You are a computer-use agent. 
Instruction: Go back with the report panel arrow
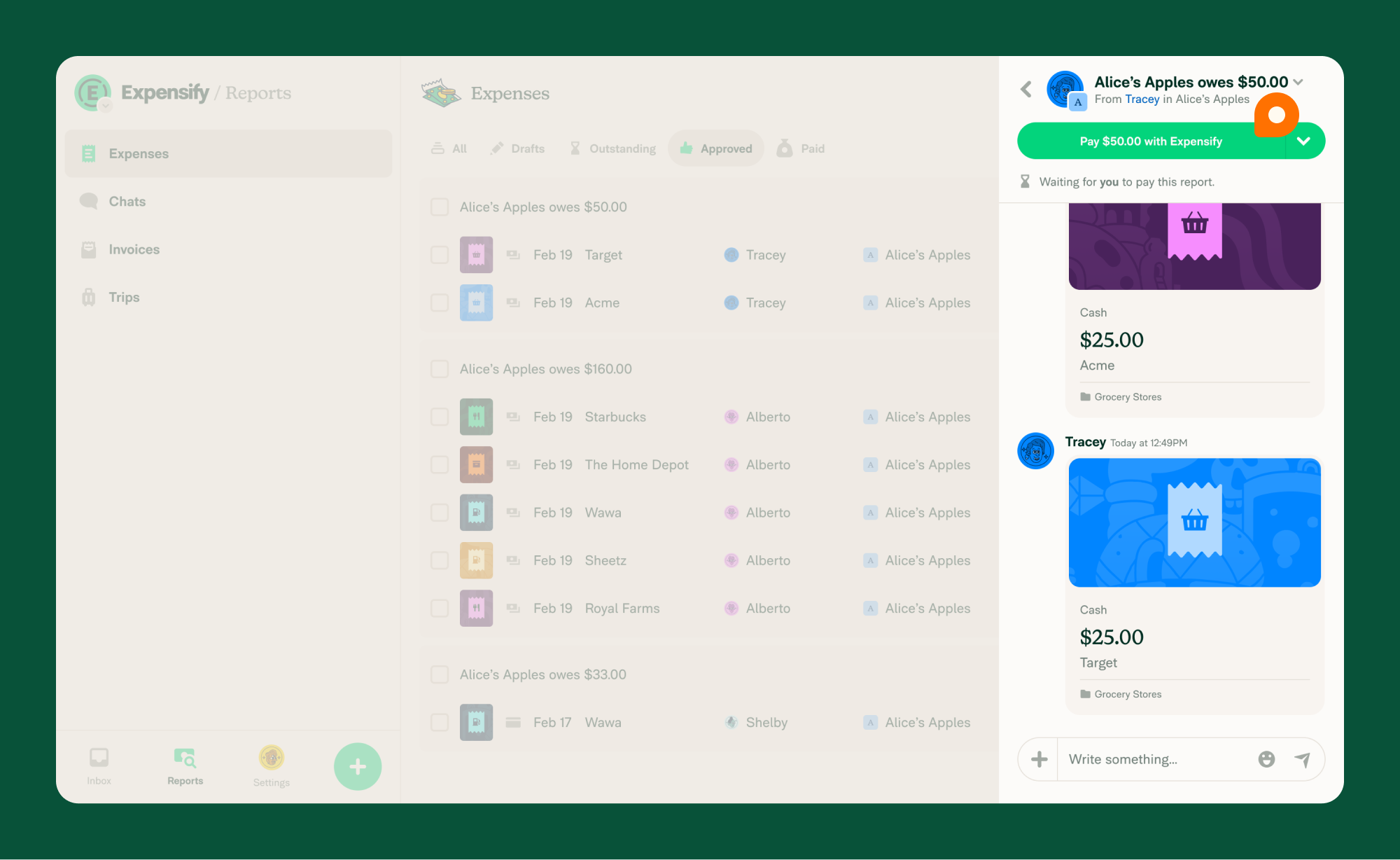[1026, 89]
